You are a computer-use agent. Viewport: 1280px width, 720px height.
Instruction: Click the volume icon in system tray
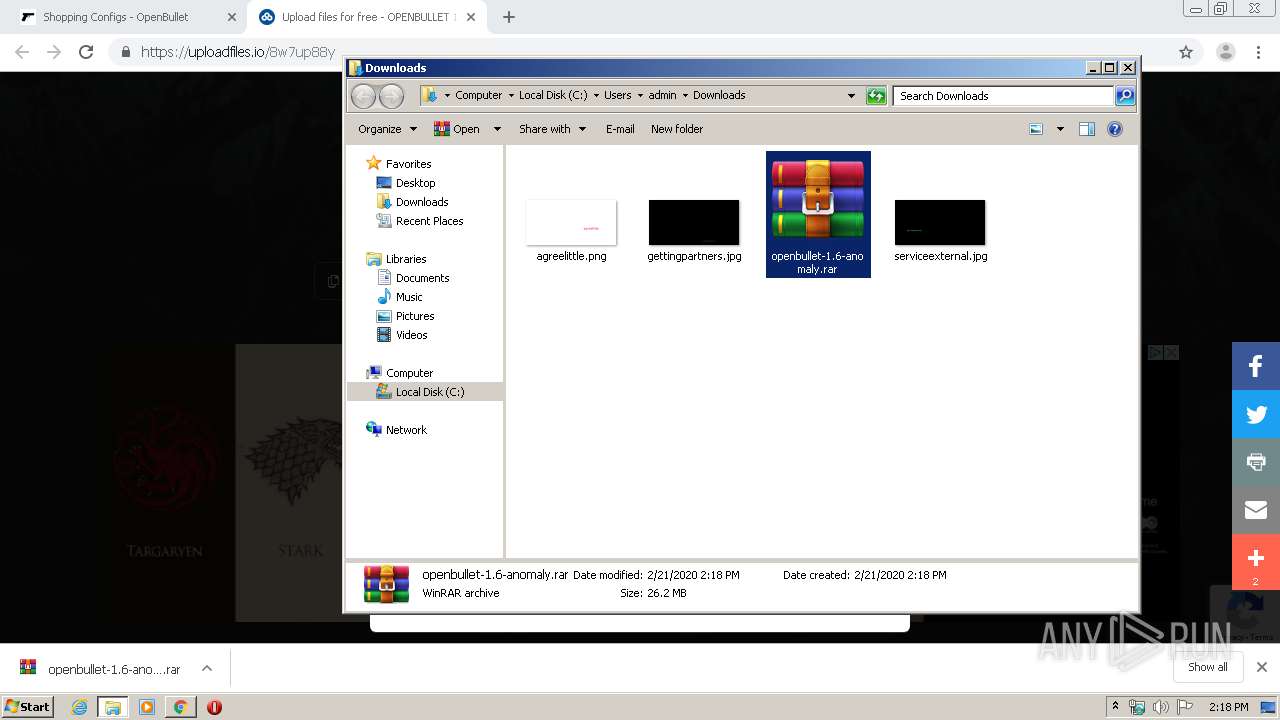point(1161,707)
